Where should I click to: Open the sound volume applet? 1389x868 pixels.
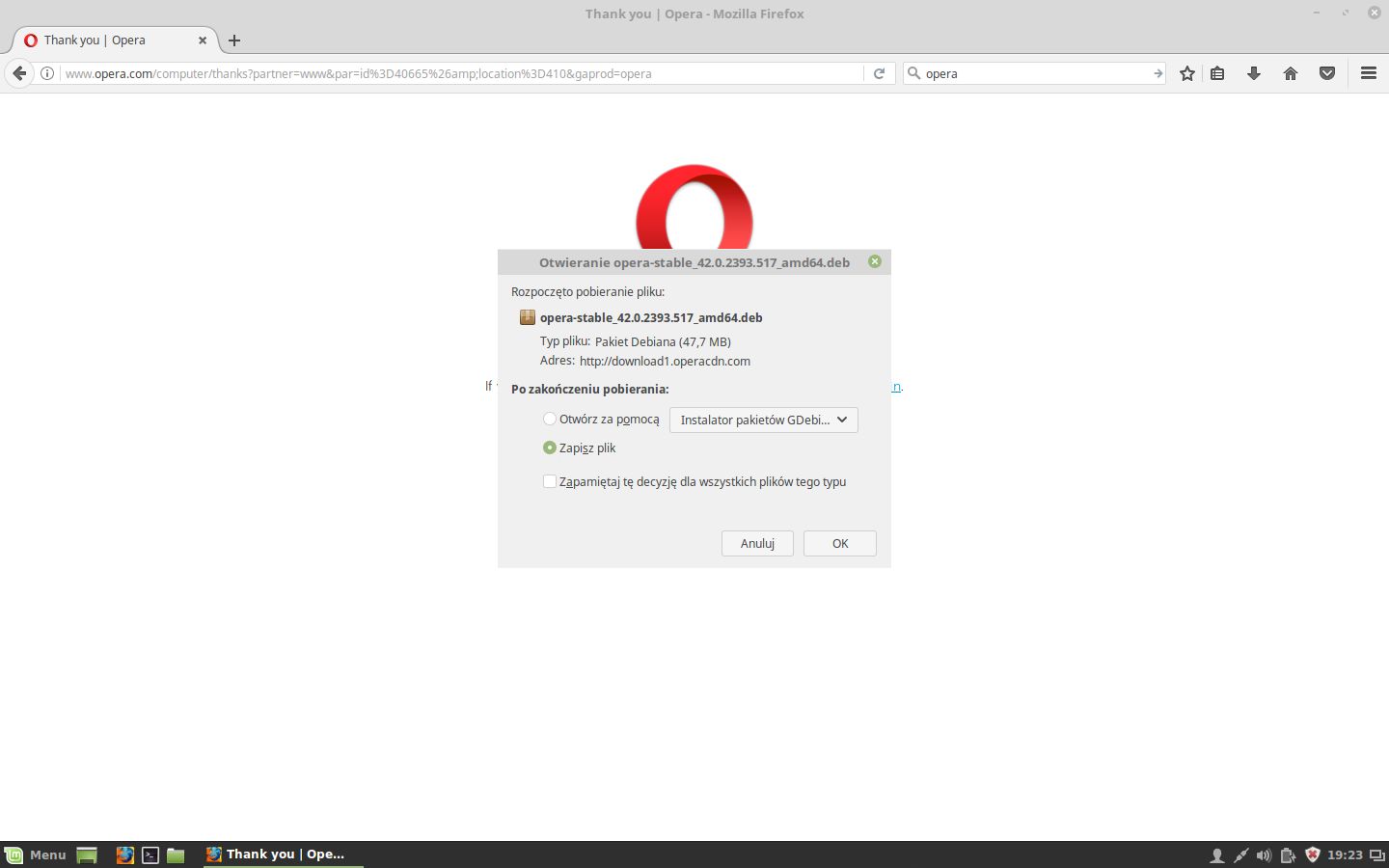pyautogui.click(x=1264, y=855)
